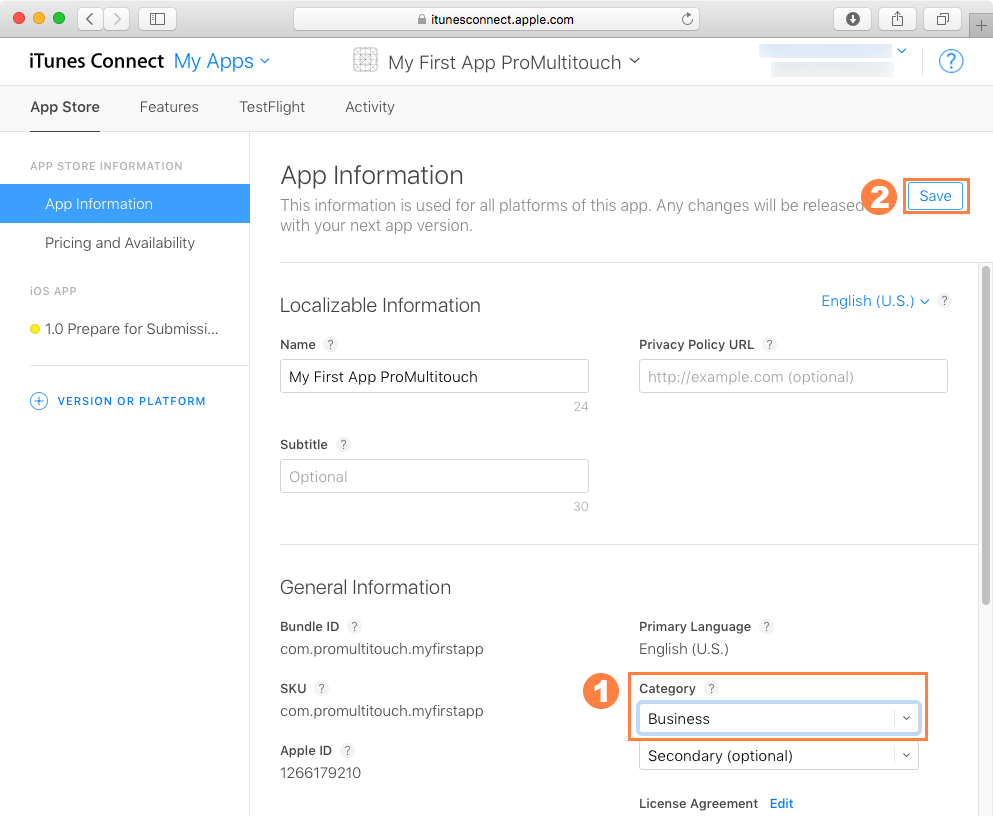The height and width of the screenshot is (820, 993).
Task: Open the account menu chevron
Action: pos(902,51)
